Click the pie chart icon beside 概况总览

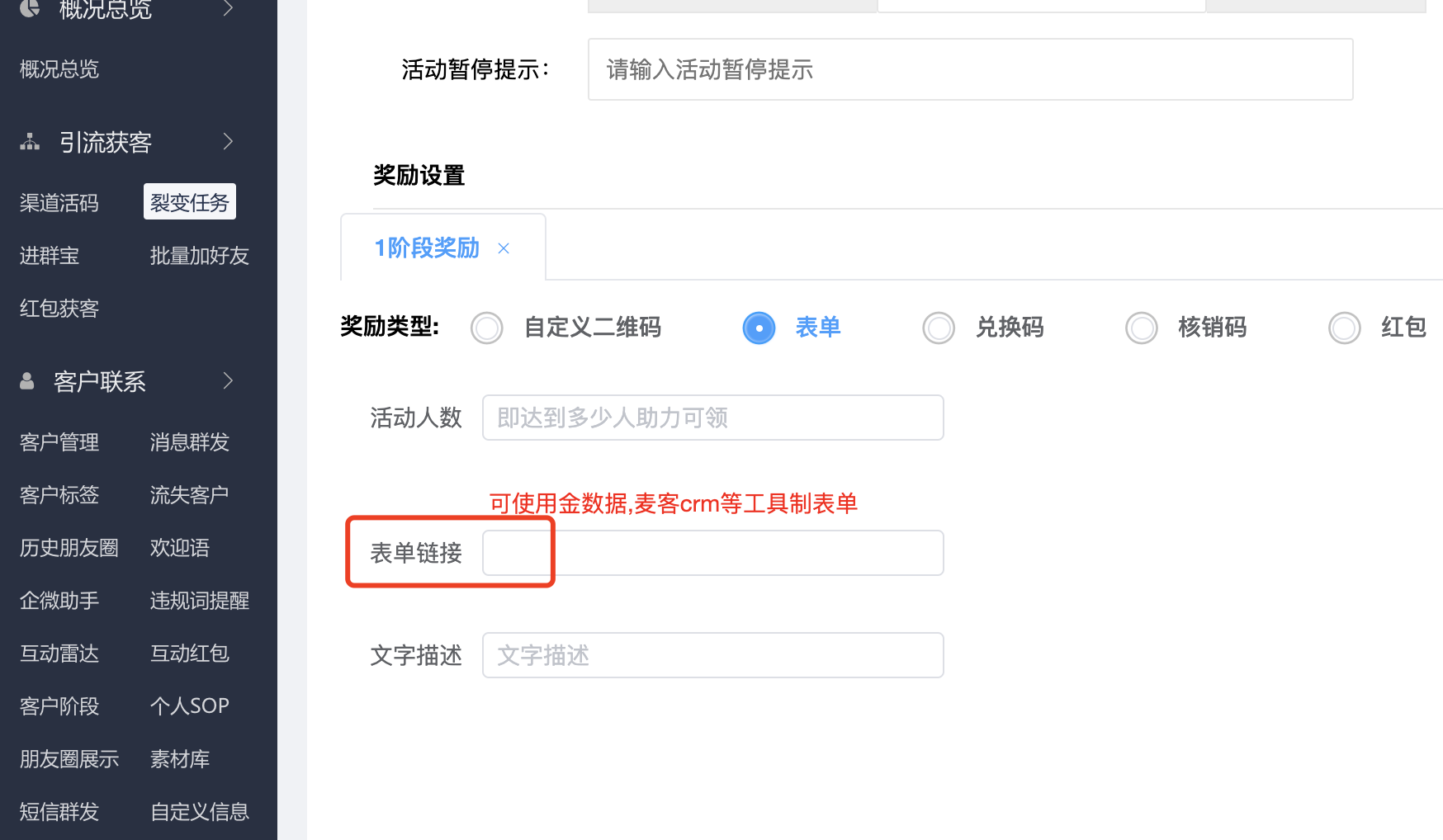pyautogui.click(x=30, y=8)
